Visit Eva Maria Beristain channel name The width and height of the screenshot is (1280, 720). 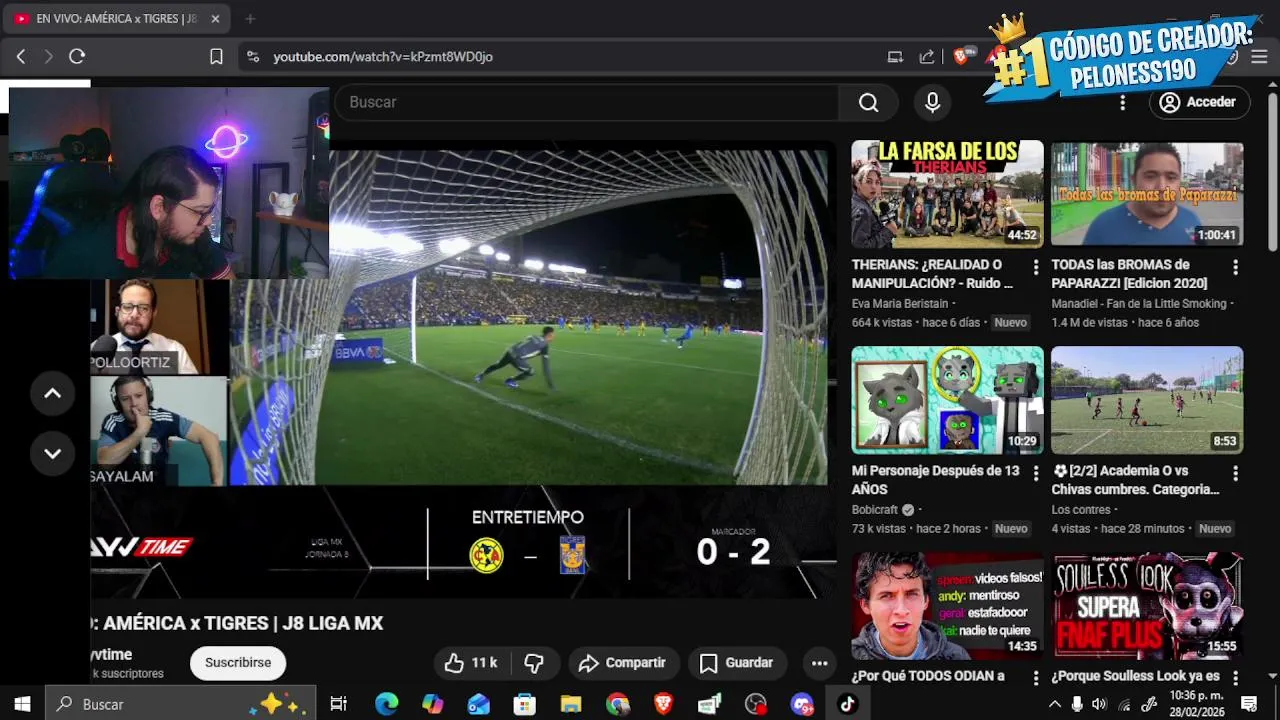point(901,303)
